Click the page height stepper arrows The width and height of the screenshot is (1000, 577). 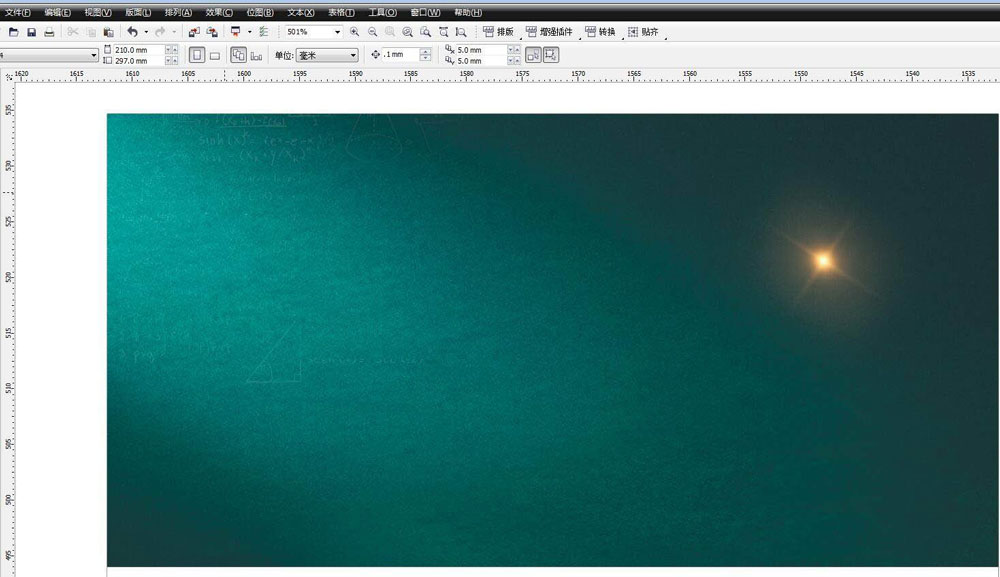(x=172, y=61)
